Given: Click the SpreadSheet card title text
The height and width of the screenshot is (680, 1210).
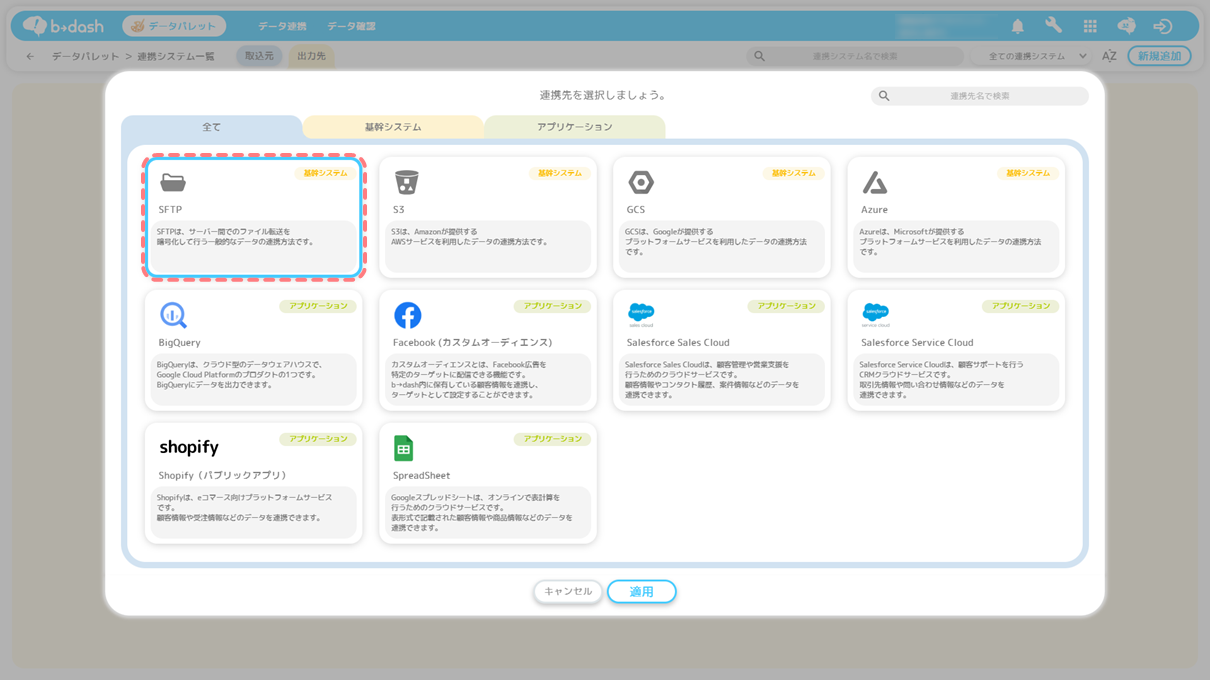Looking at the screenshot, I should 421,476.
